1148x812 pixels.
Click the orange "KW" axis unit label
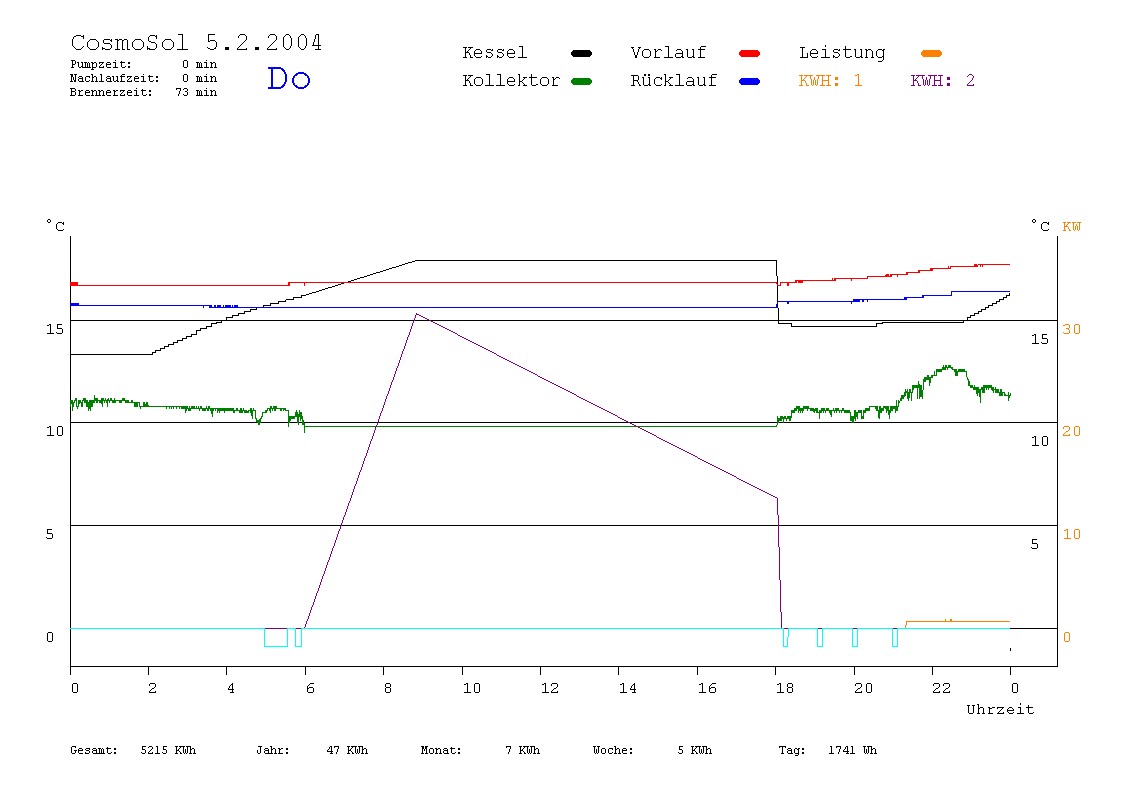coord(1071,226)
